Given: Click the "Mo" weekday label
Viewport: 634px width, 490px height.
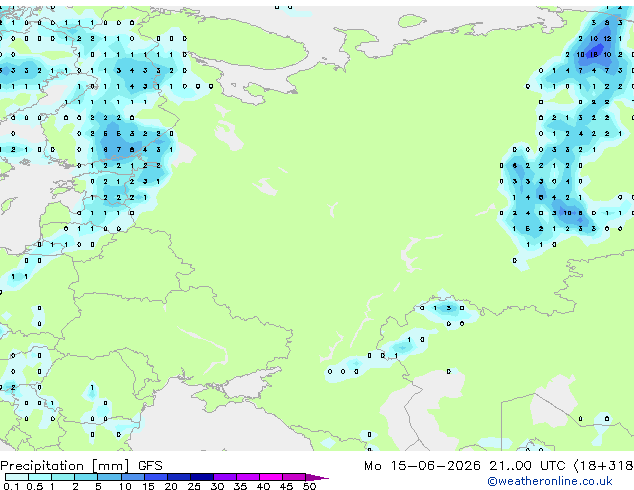Looking at the screenshot, I should tap(372, 466).
